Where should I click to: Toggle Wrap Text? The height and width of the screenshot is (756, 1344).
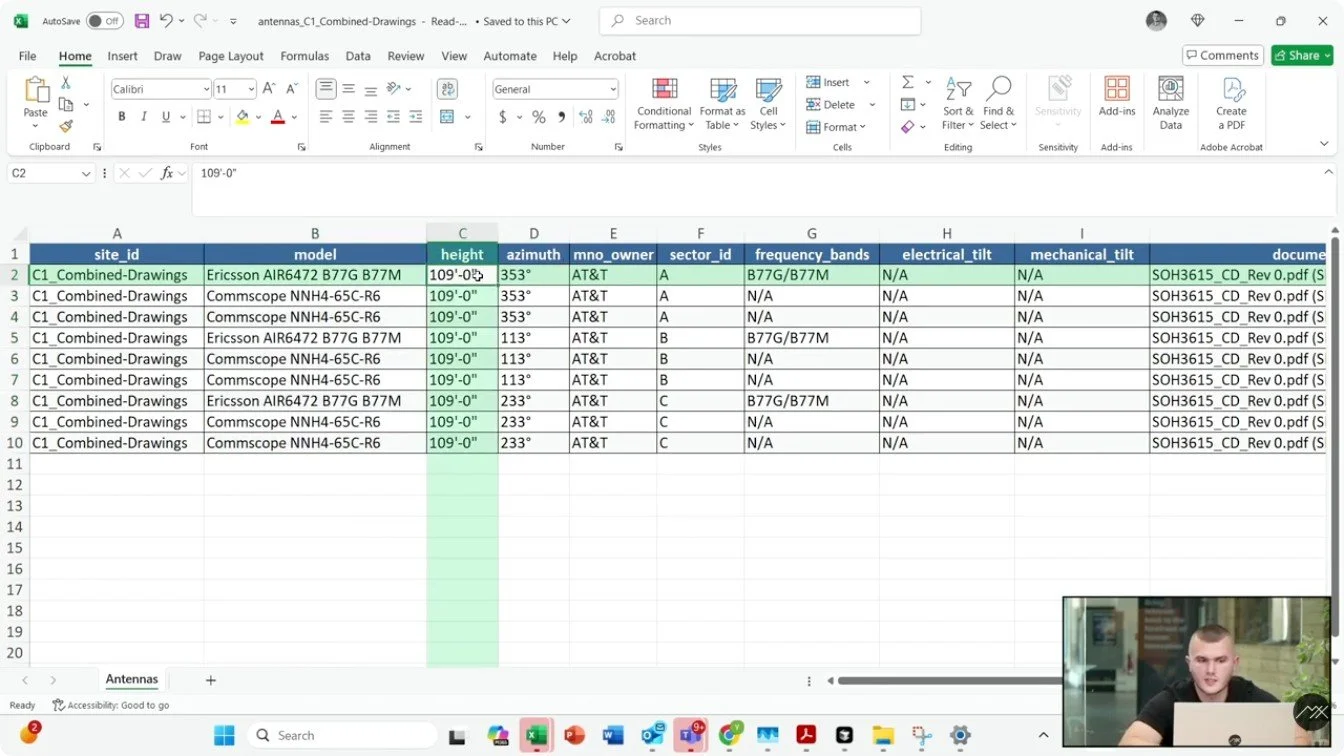pyautogui.click(x=447, y=89)
